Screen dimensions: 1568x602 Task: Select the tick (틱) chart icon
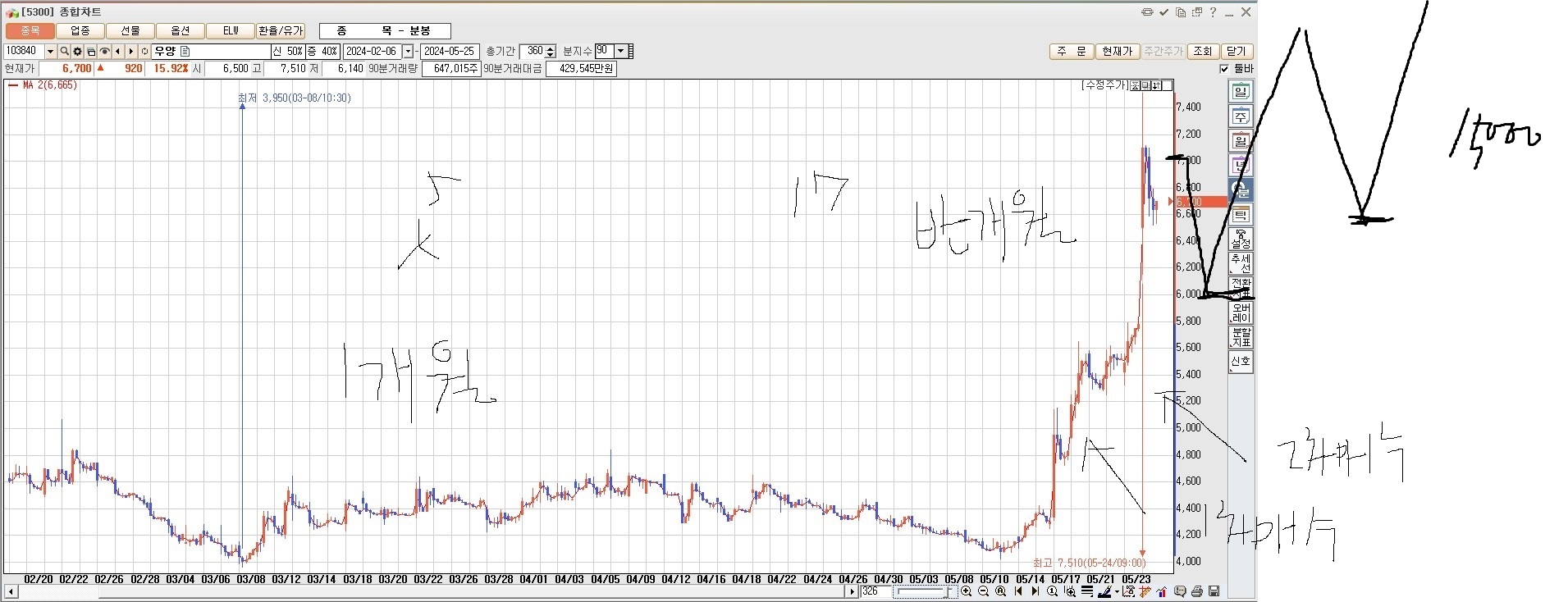point(1240,215)
